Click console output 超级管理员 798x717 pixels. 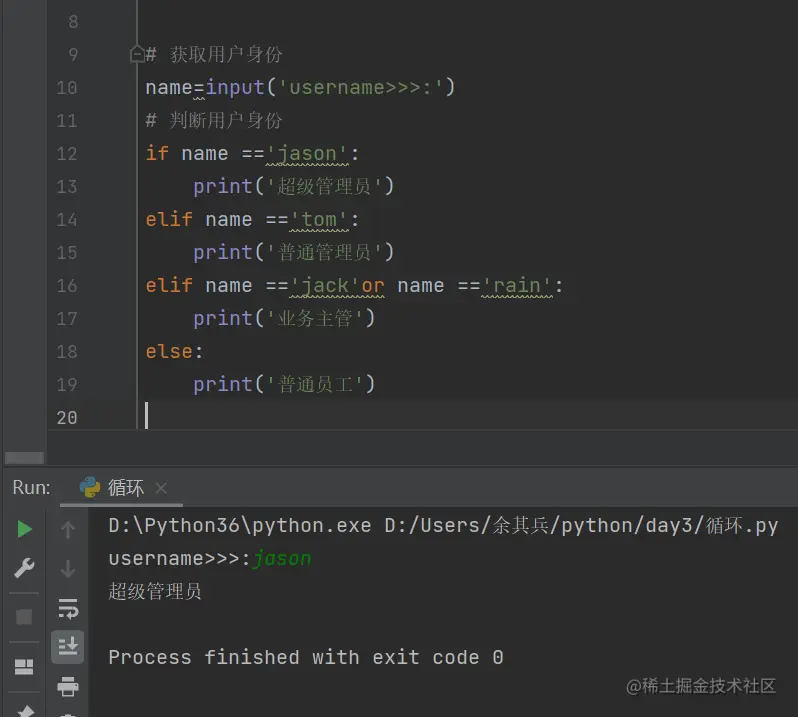click(x=155, y=591)
